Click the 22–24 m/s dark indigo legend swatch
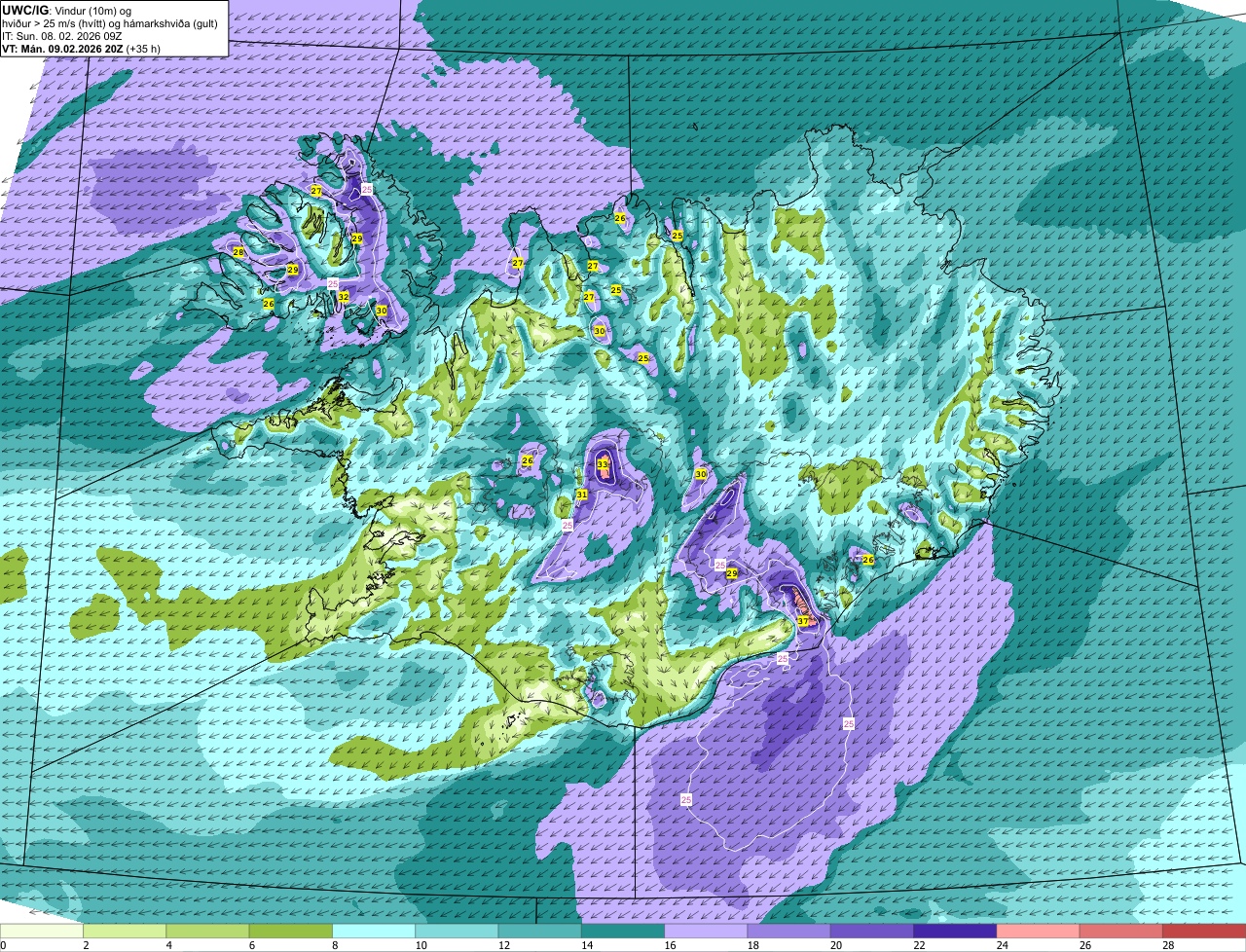This screenshot has height=952, width=1246. pos(955,931)
